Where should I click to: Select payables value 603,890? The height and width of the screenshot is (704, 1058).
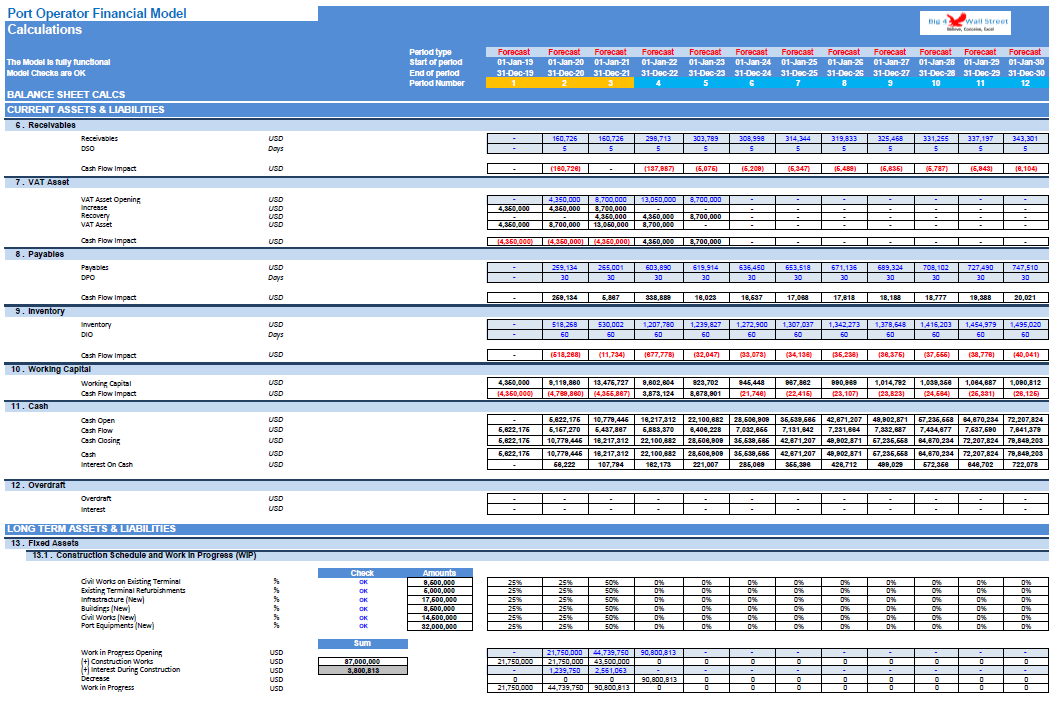[x=659, y=267]
